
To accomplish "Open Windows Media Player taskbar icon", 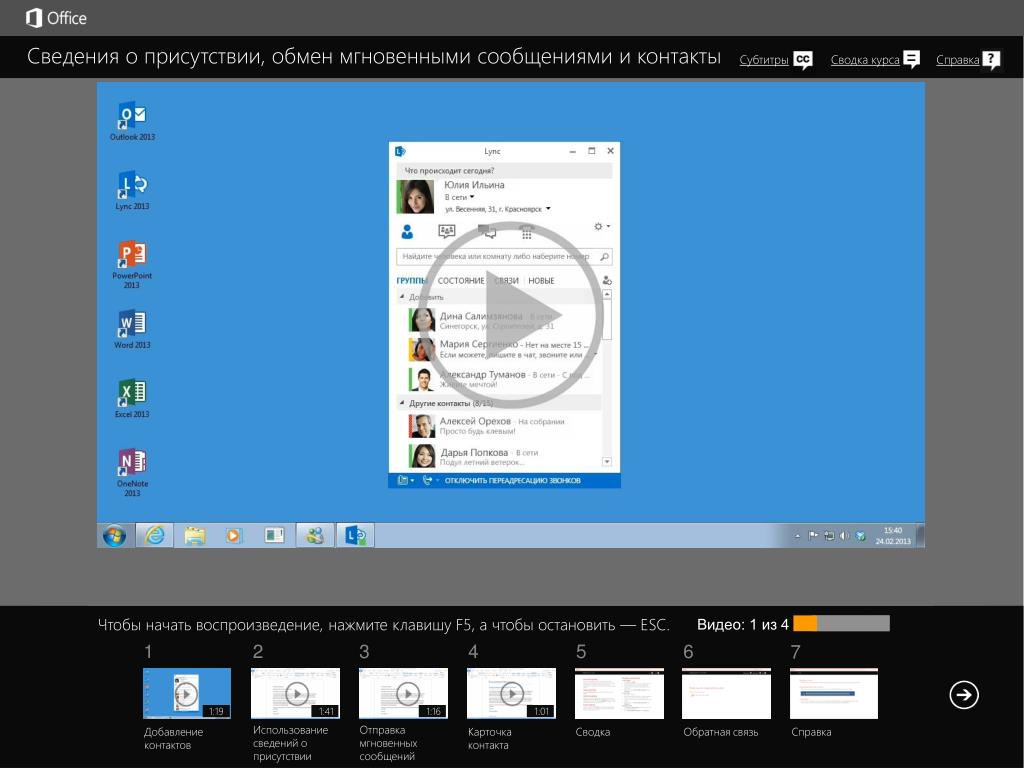I will pos(233,536).
